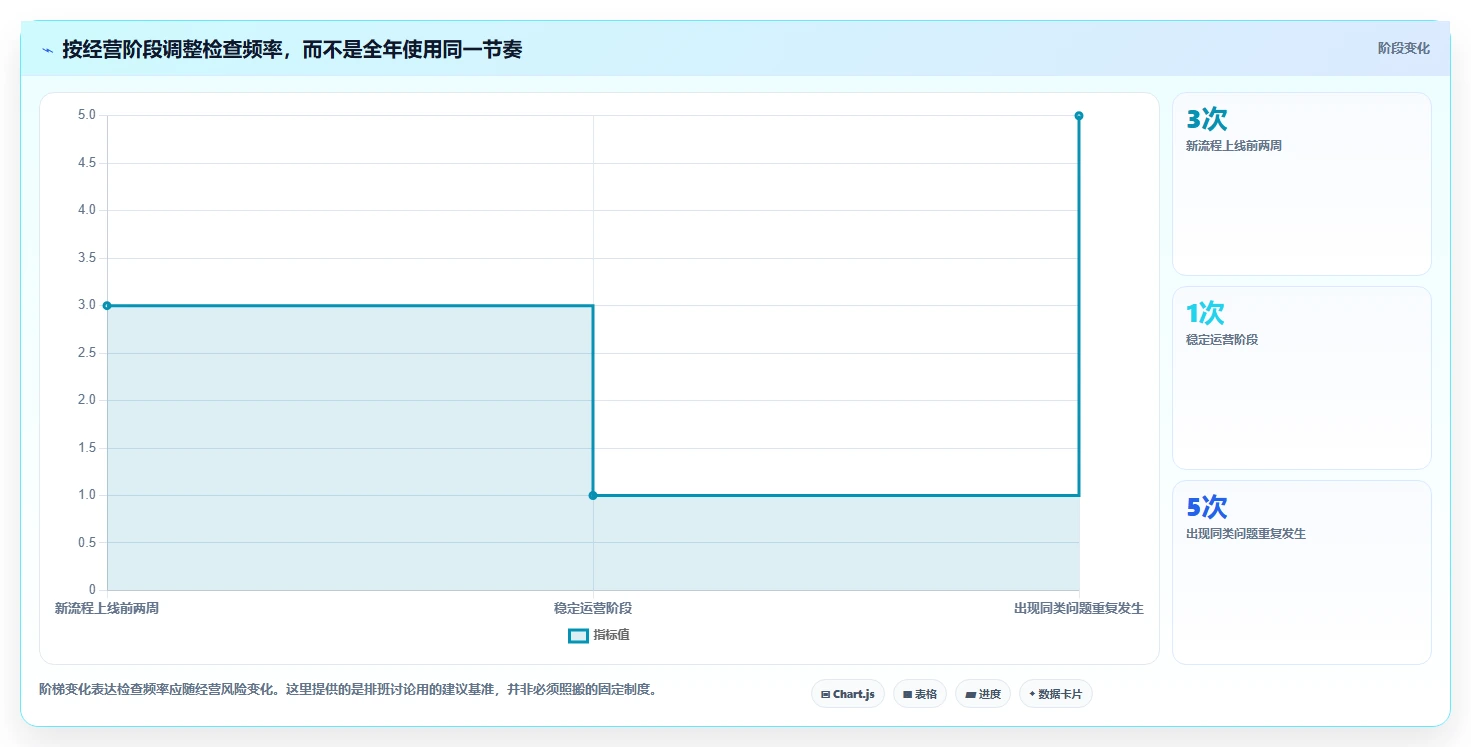This screenshot has width=1471, height=747.
Task: Click 稳定运营阶段 caption in second card
Action: 1222,340
